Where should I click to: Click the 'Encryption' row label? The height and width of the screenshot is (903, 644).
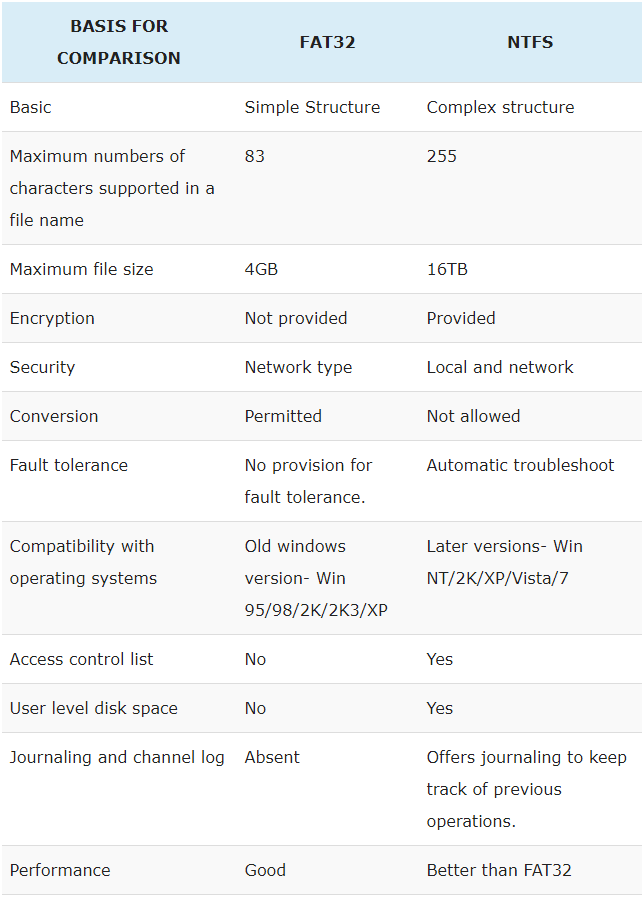[52, 318]
